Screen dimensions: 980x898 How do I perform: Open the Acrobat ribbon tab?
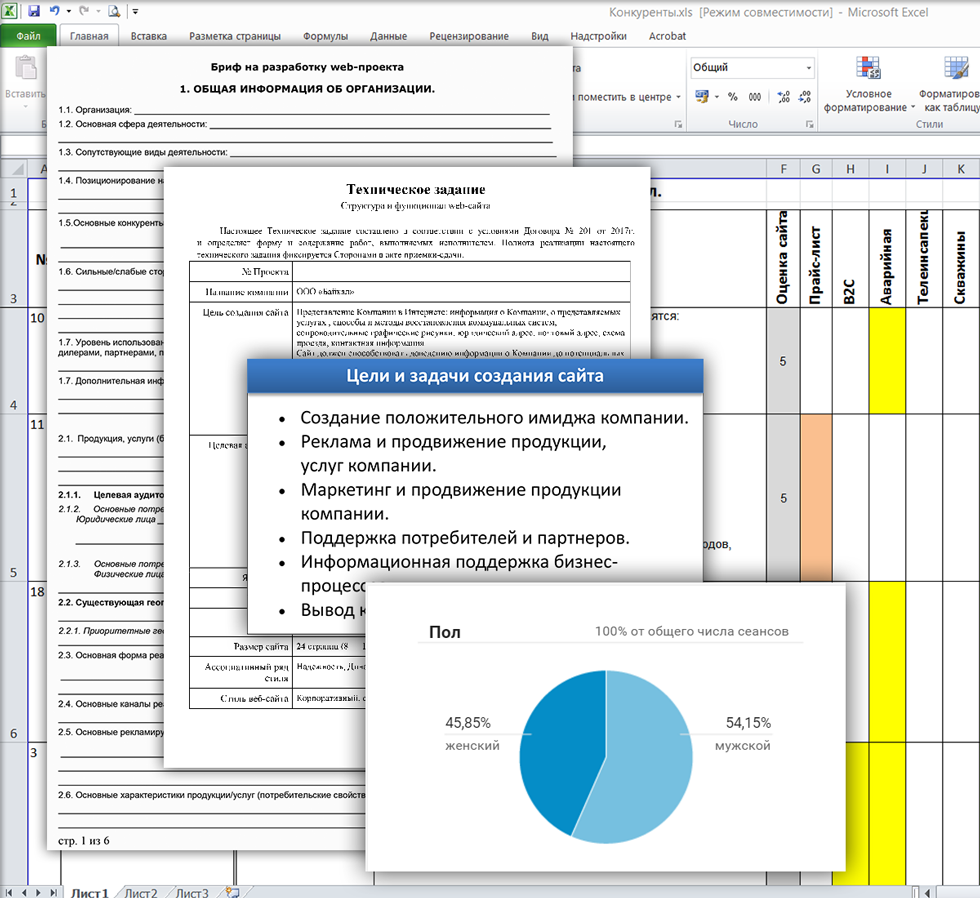(667, 36)
